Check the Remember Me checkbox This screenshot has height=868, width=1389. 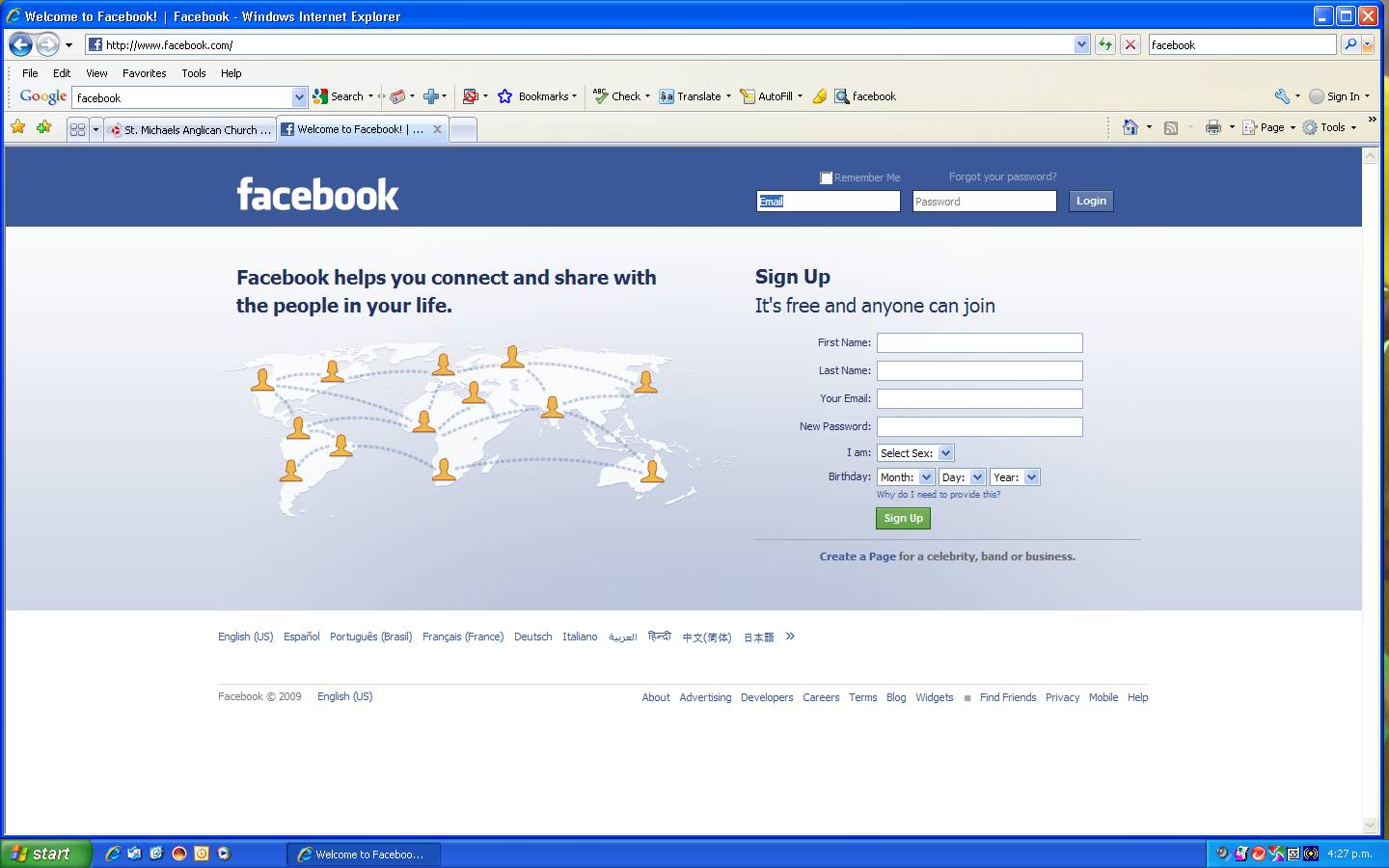(826, 177)
